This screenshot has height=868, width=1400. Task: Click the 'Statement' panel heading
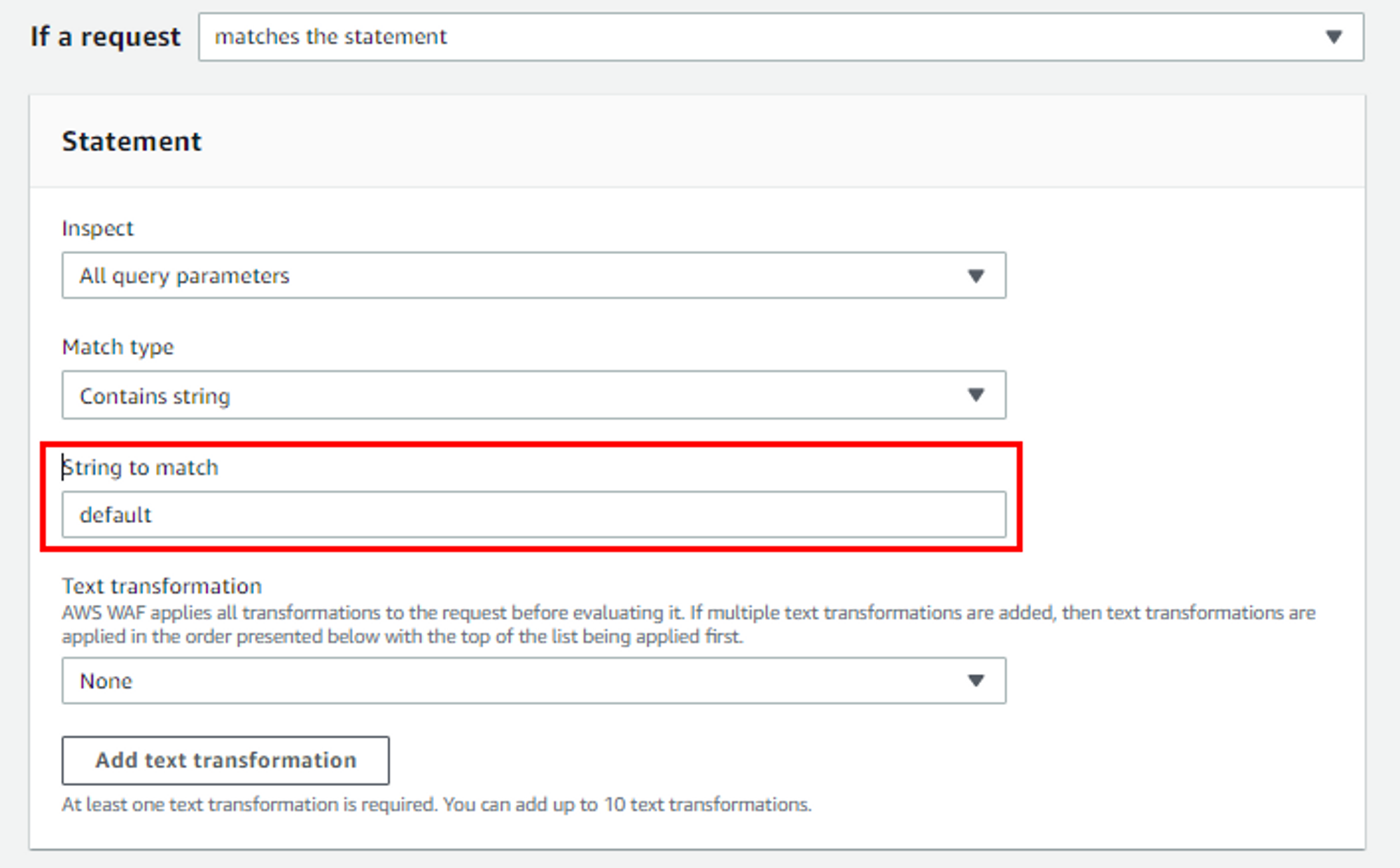pos(132,141)
